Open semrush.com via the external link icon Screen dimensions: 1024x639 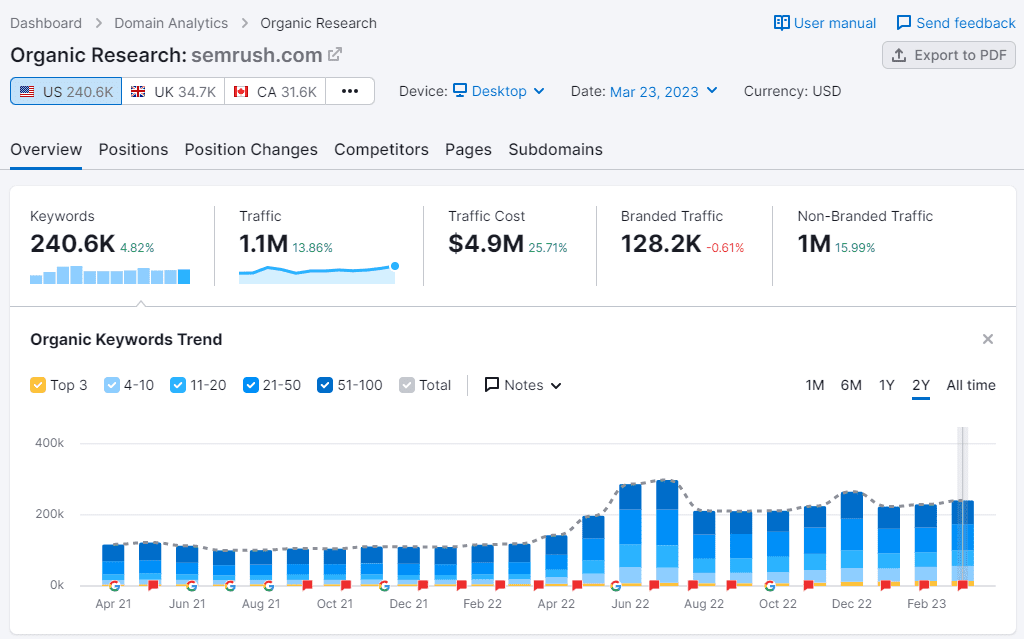[335, 54]
